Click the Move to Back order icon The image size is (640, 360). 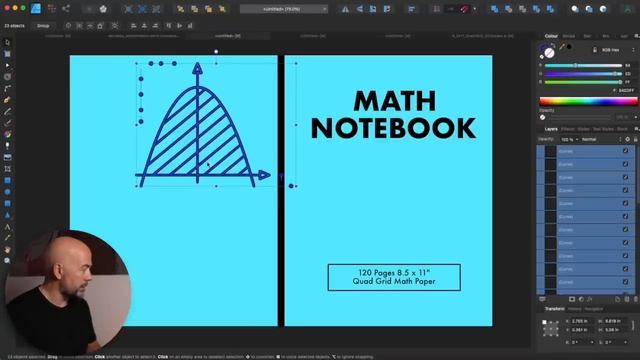click(x=180, y=9)
